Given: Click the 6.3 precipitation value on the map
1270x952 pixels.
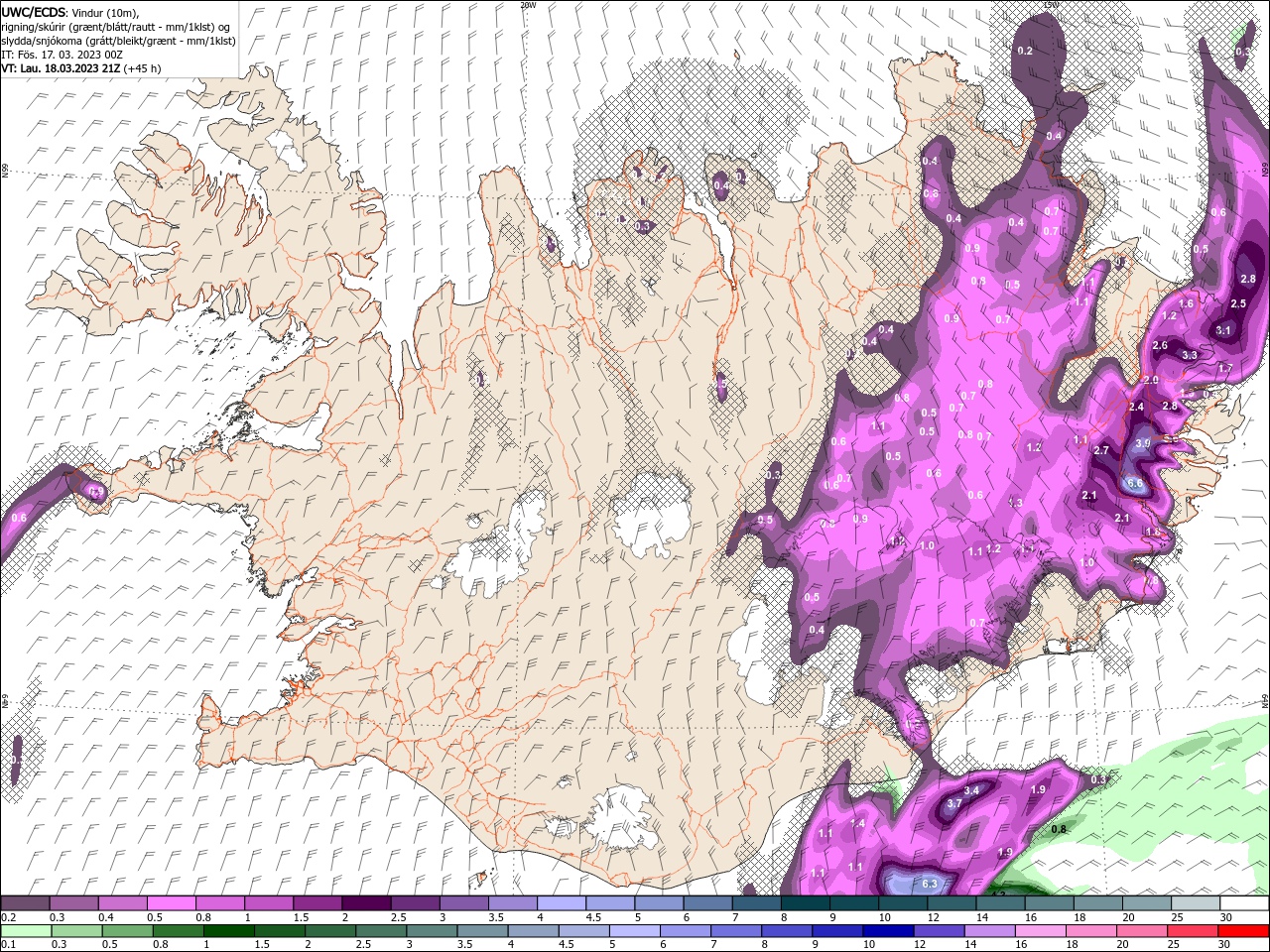Looking at the screenshot, I should [x=930, y=884].
